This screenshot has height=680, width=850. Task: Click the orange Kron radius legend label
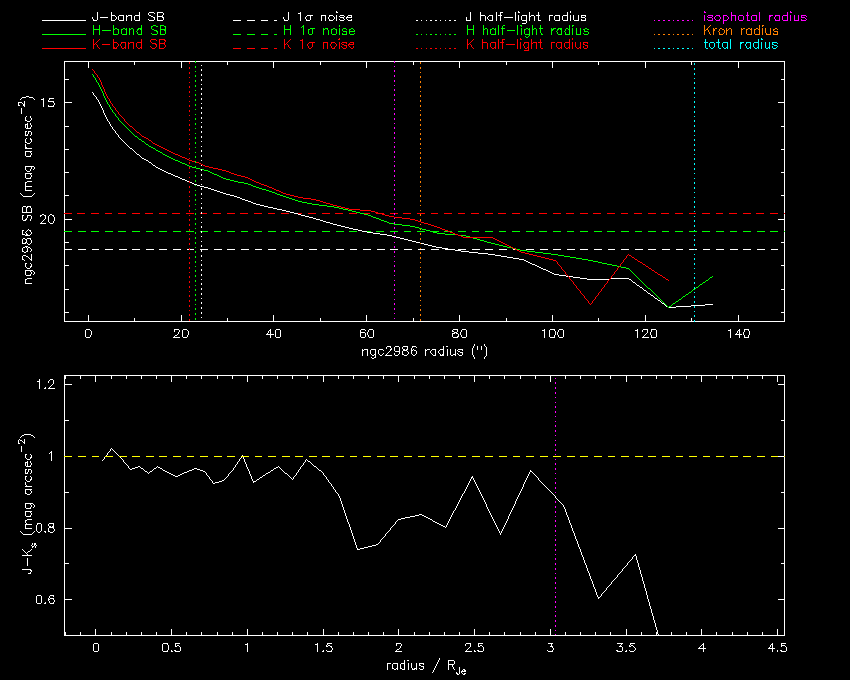pos(741,32)
